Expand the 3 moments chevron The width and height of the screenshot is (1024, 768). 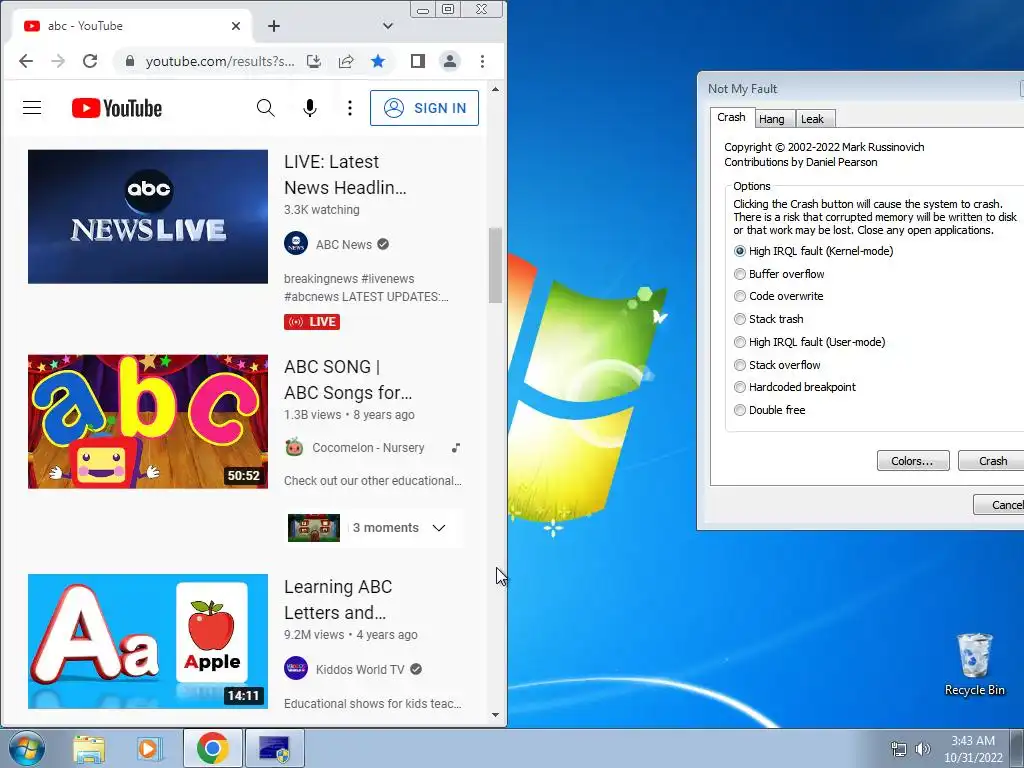pyautogui.click(x=439, y=528)
